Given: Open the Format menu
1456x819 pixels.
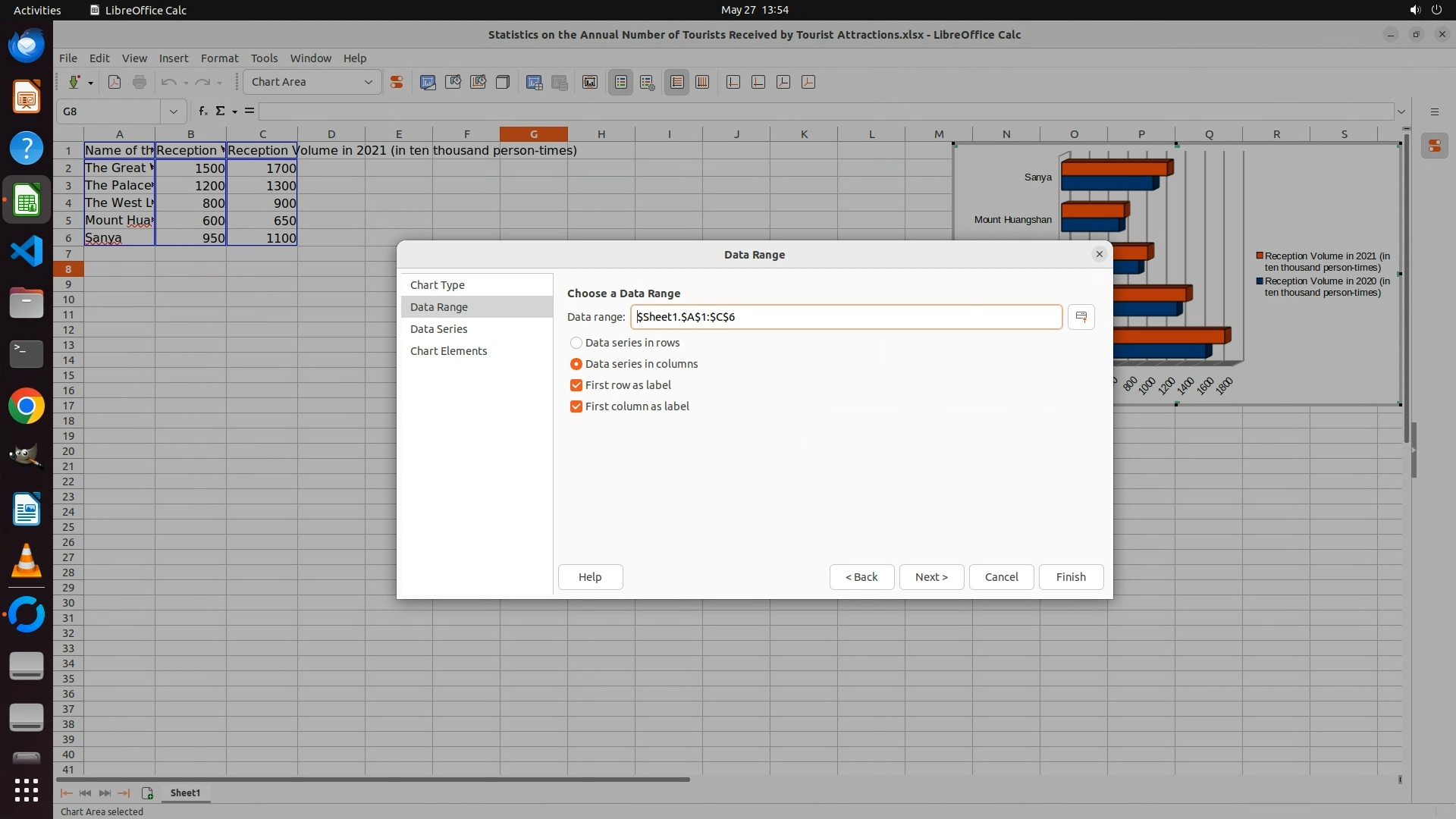Looking at the screenshot, I should point(219,58).
